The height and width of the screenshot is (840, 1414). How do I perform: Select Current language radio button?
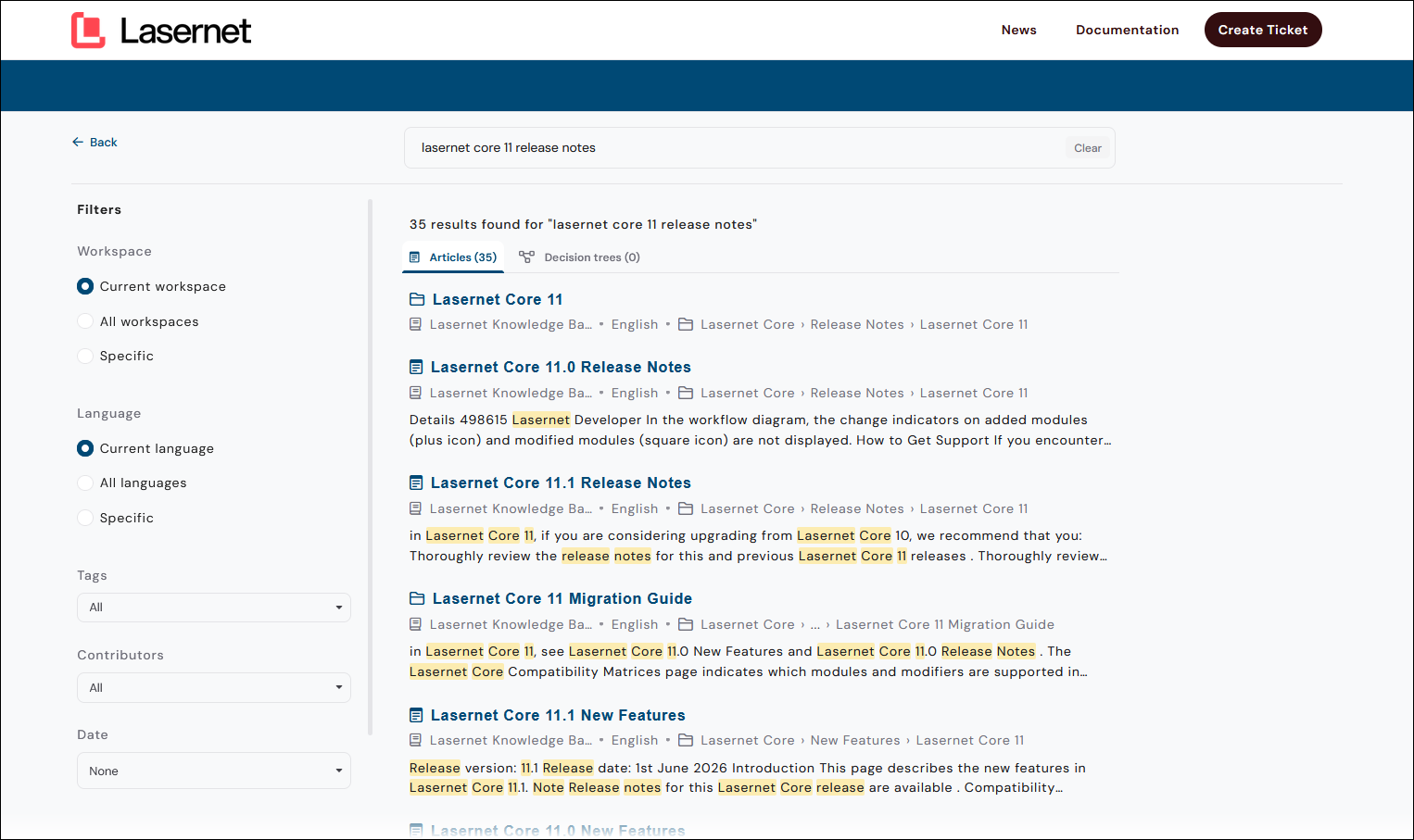(x=85, y=449)
